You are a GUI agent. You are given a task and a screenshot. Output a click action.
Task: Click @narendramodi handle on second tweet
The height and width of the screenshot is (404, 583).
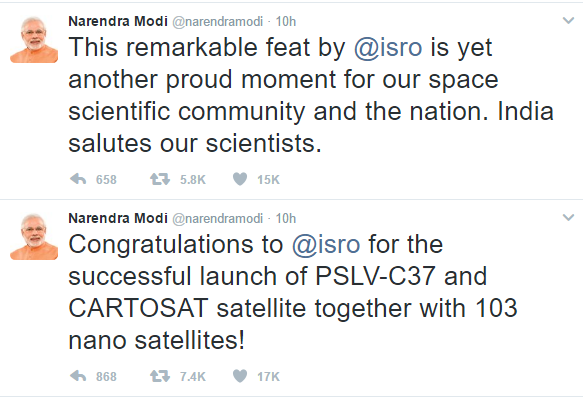coord(218,219)
